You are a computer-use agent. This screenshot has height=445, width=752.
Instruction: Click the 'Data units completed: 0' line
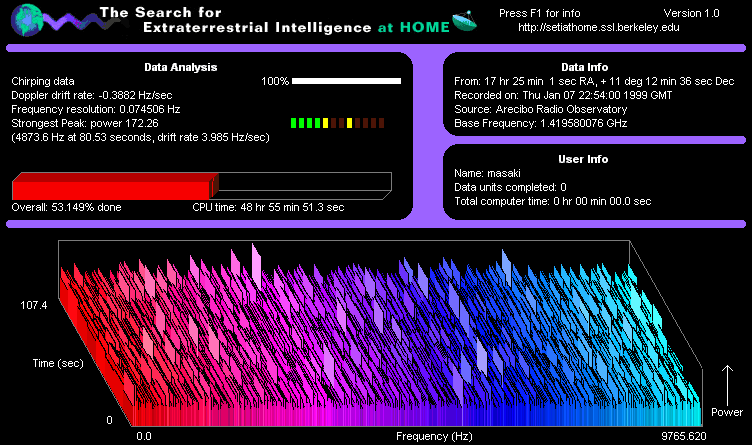(x=510, y=187)
